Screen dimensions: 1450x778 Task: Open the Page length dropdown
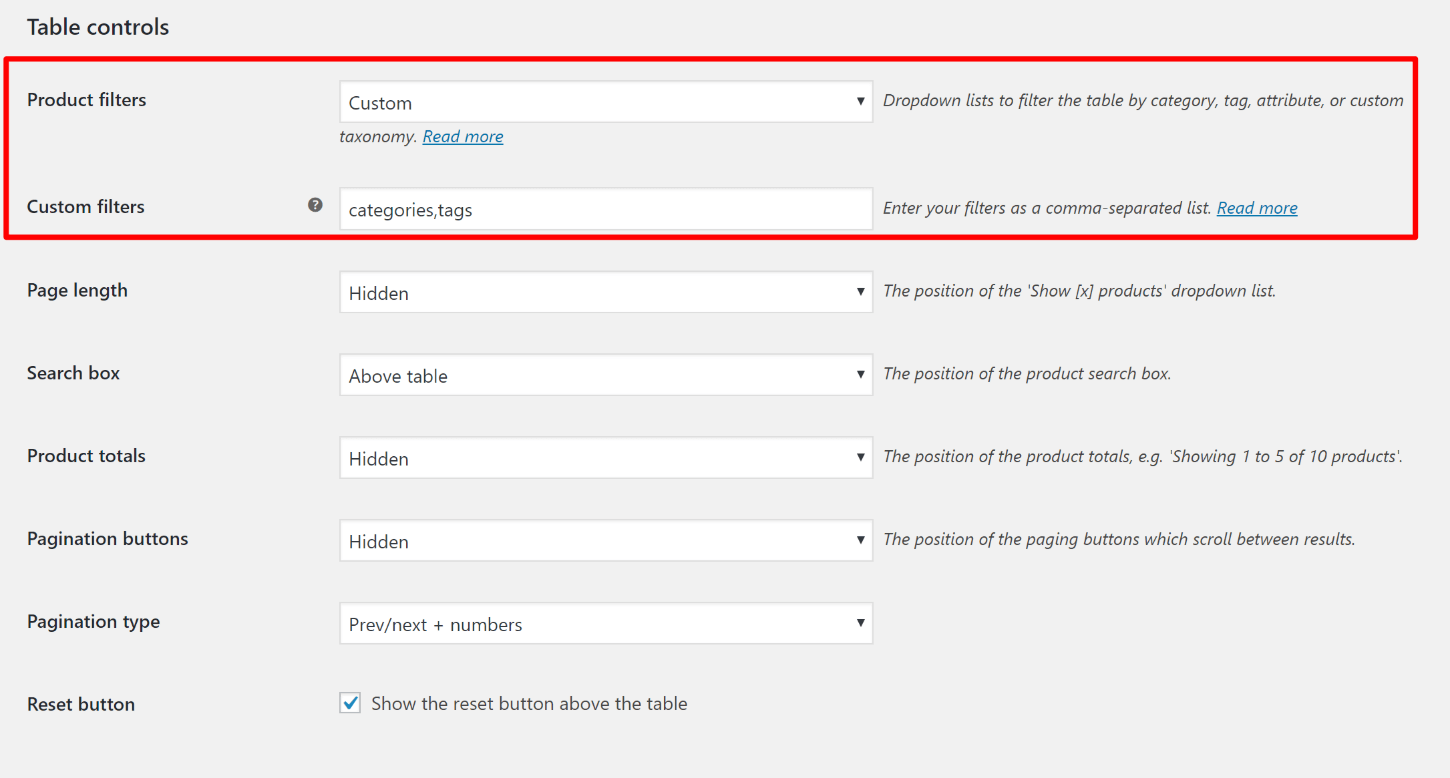coord(605,292)
